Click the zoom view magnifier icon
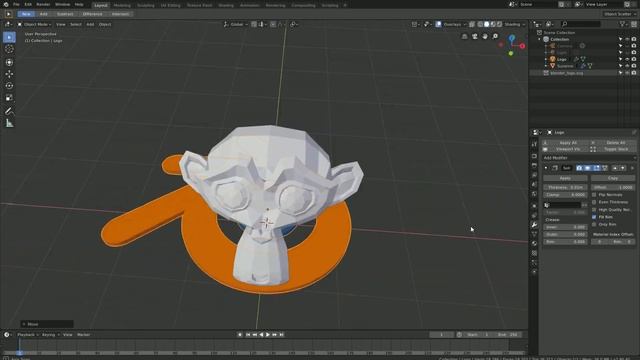This screenshot has width=640, height=360. coord(495,36)
